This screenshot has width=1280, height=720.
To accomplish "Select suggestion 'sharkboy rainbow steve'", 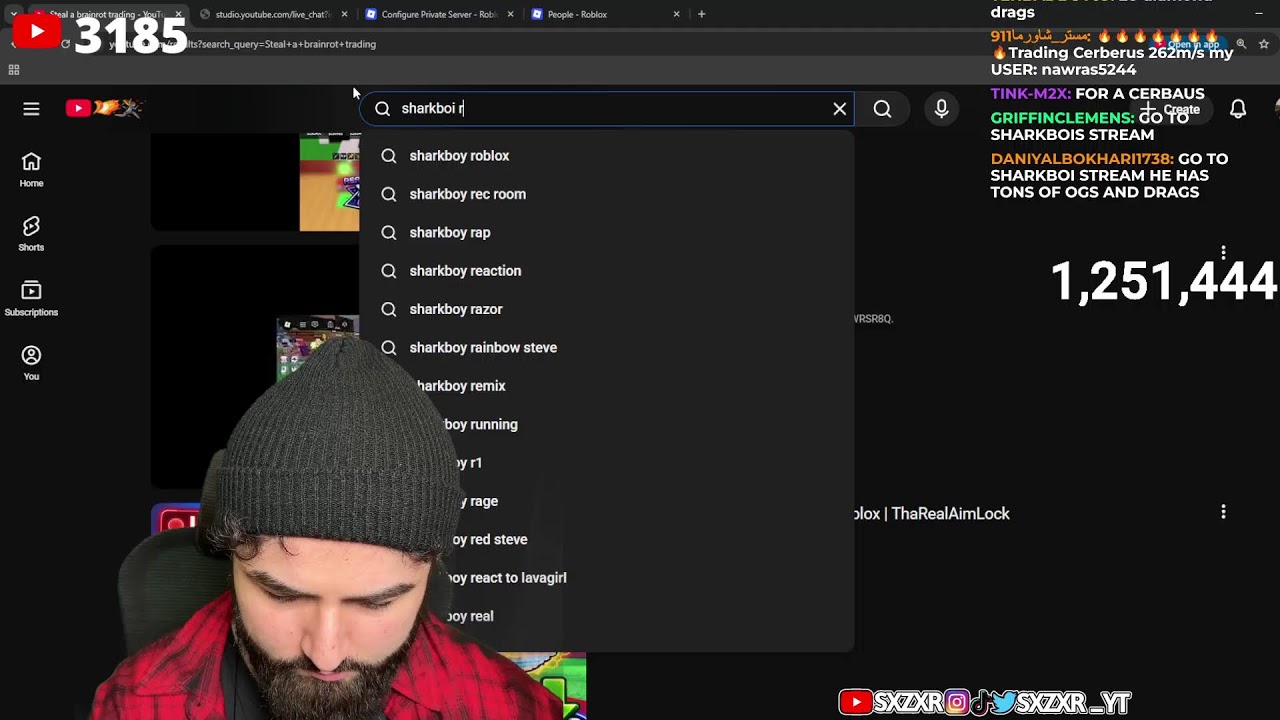I will point(606,347).
